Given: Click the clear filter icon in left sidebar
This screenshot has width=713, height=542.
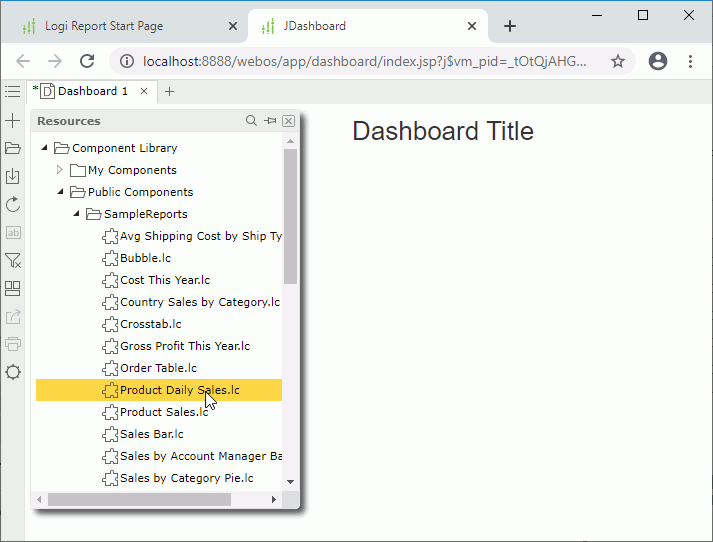Looking at the screenshot, I should [13, 261].
